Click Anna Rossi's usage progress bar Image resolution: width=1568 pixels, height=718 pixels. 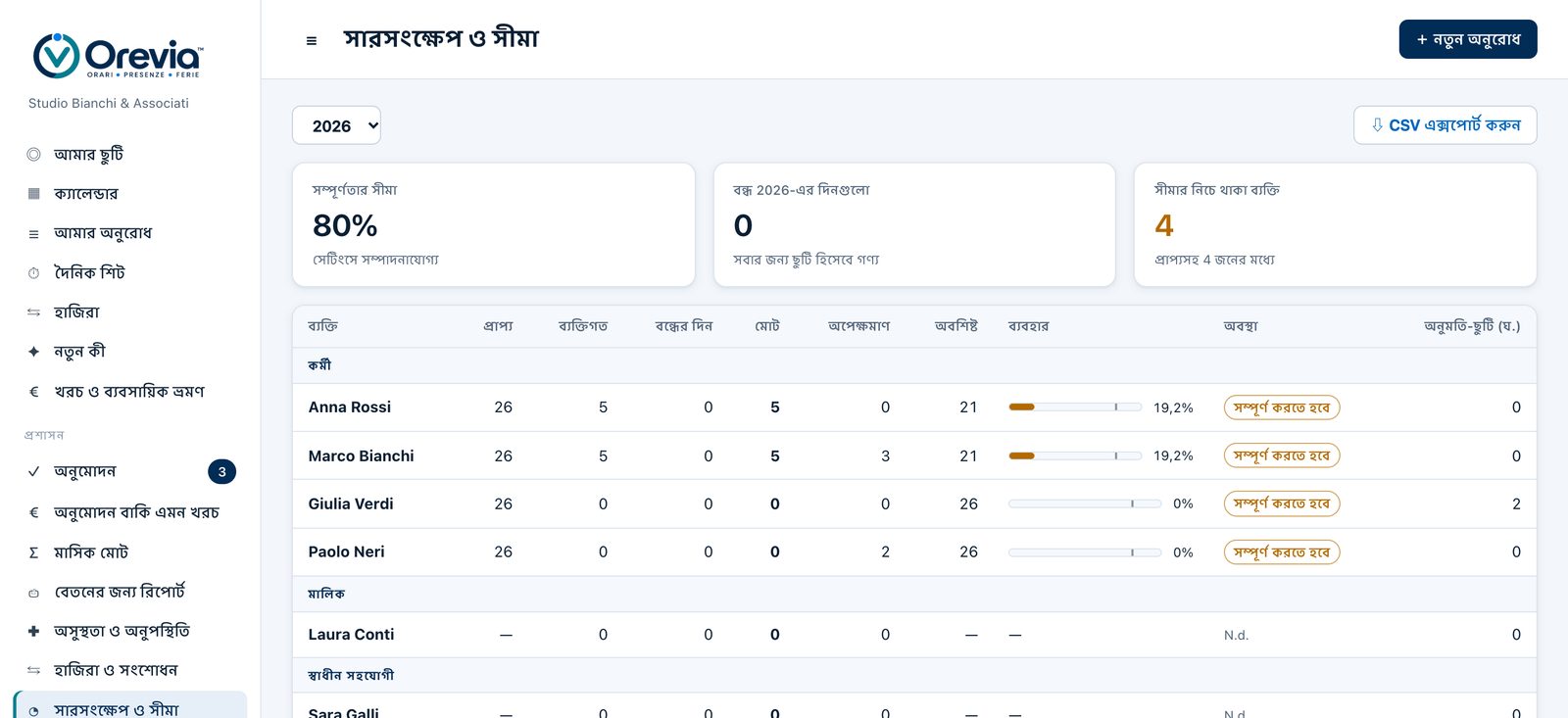pos(1075,407)
